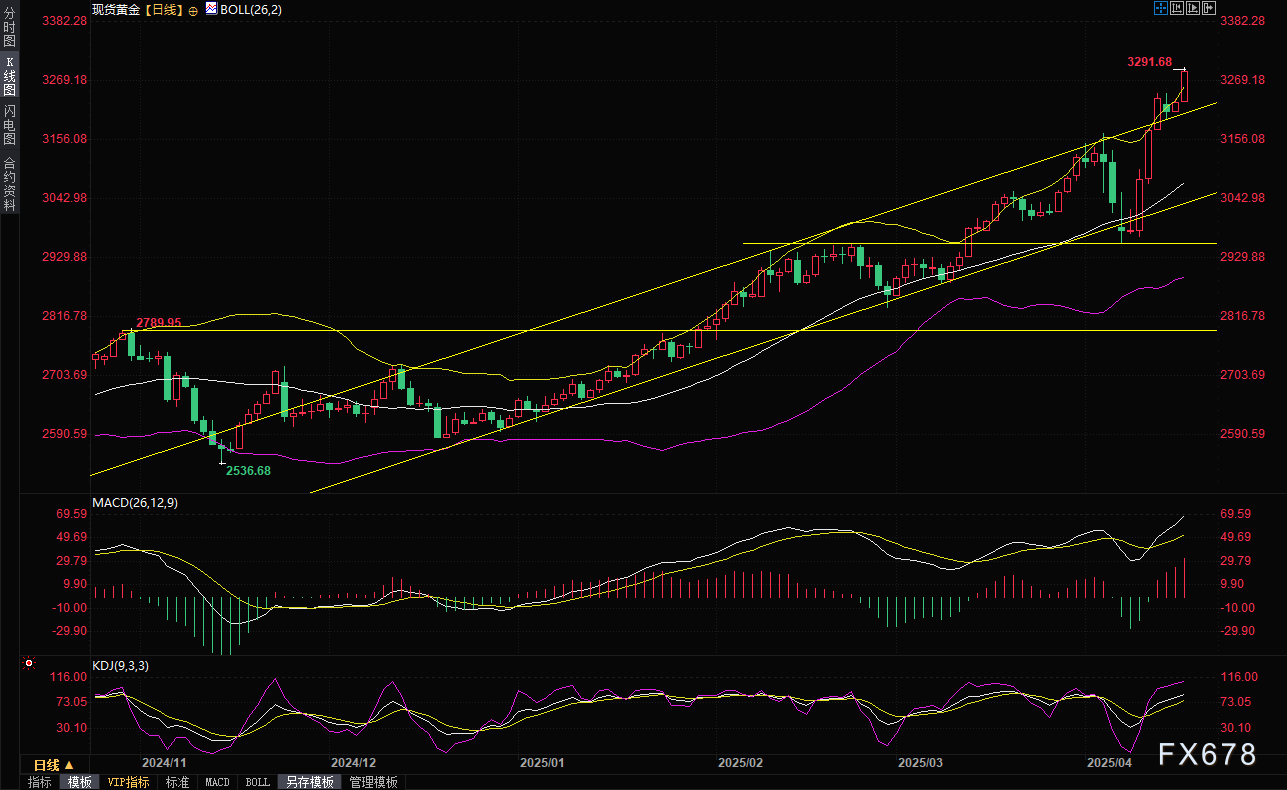Apply the 标准 template
The width and height of the screenshot is (1287, 790).
click(177, 782)
